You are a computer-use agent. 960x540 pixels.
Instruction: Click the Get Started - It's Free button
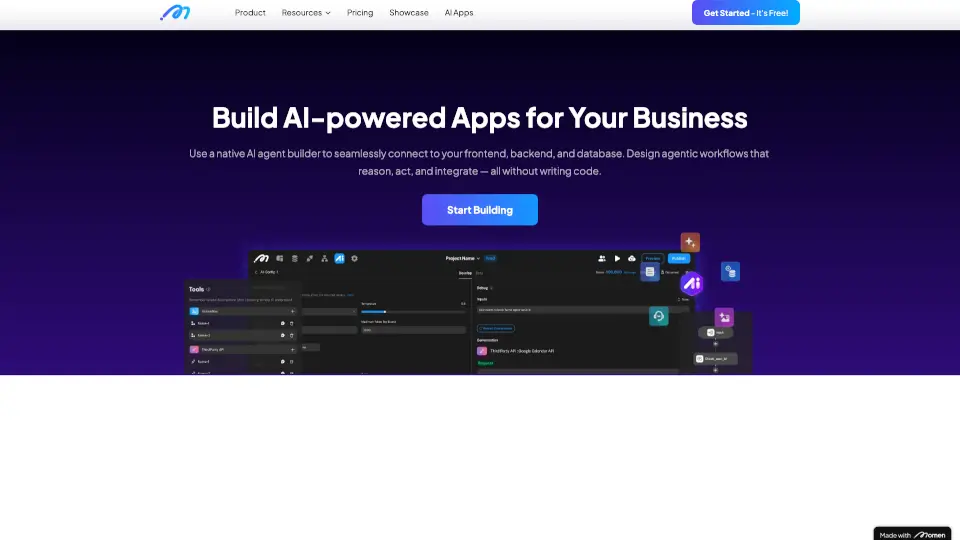(745, 13)
